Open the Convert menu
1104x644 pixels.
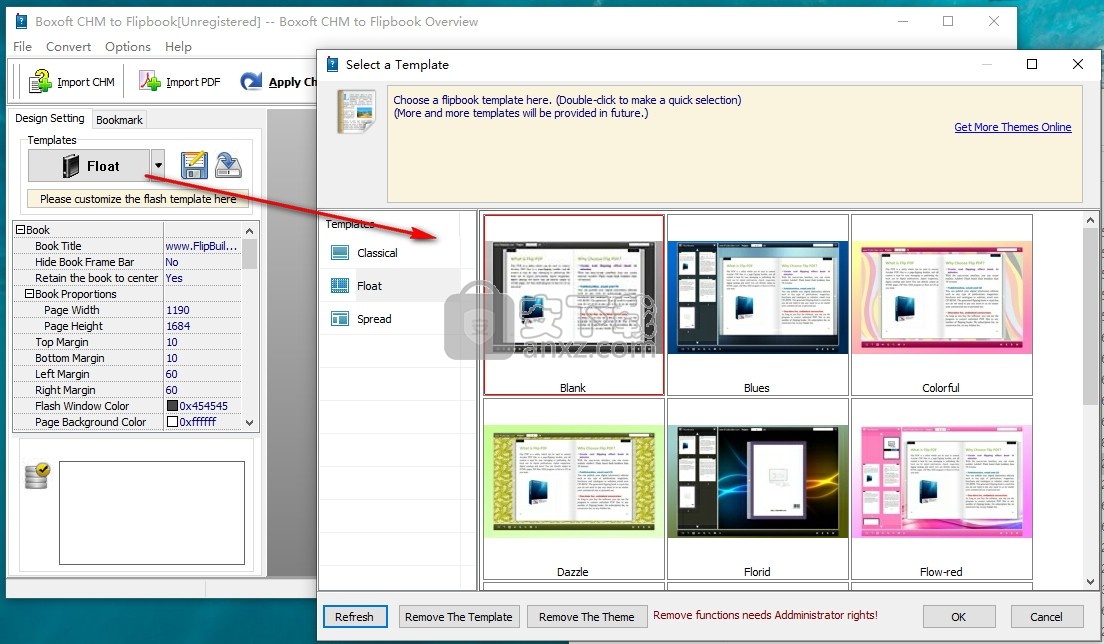tap(68, 46)
